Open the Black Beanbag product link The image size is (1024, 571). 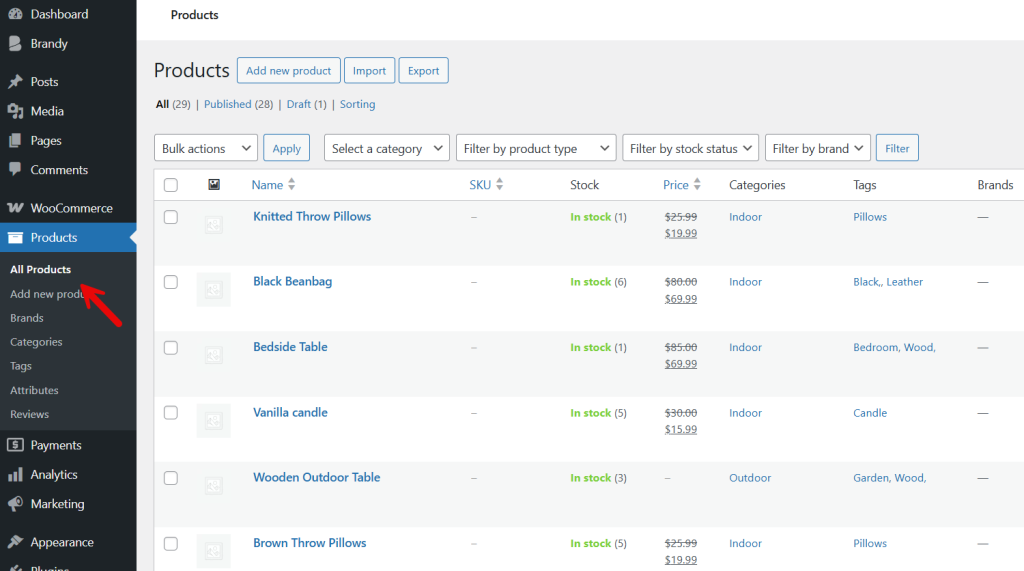point(292,282)
